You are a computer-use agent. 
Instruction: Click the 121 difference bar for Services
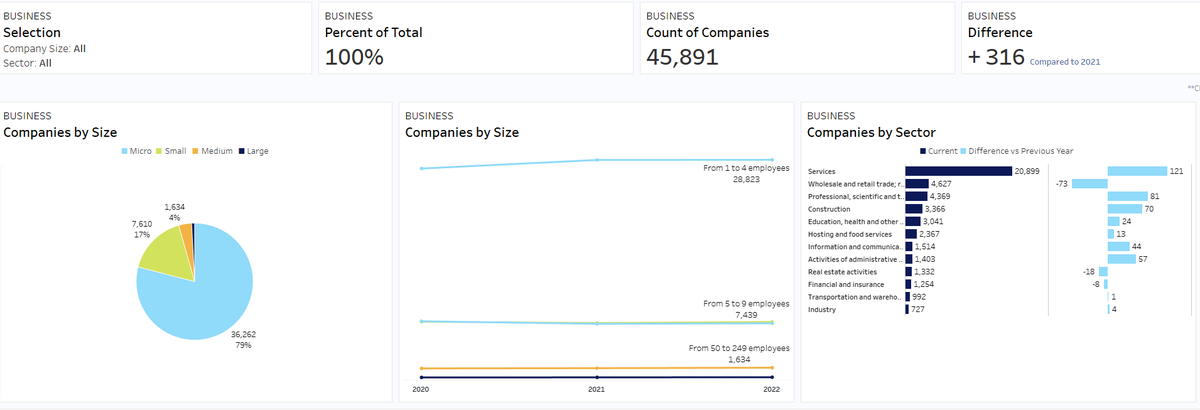point(1138,171)
